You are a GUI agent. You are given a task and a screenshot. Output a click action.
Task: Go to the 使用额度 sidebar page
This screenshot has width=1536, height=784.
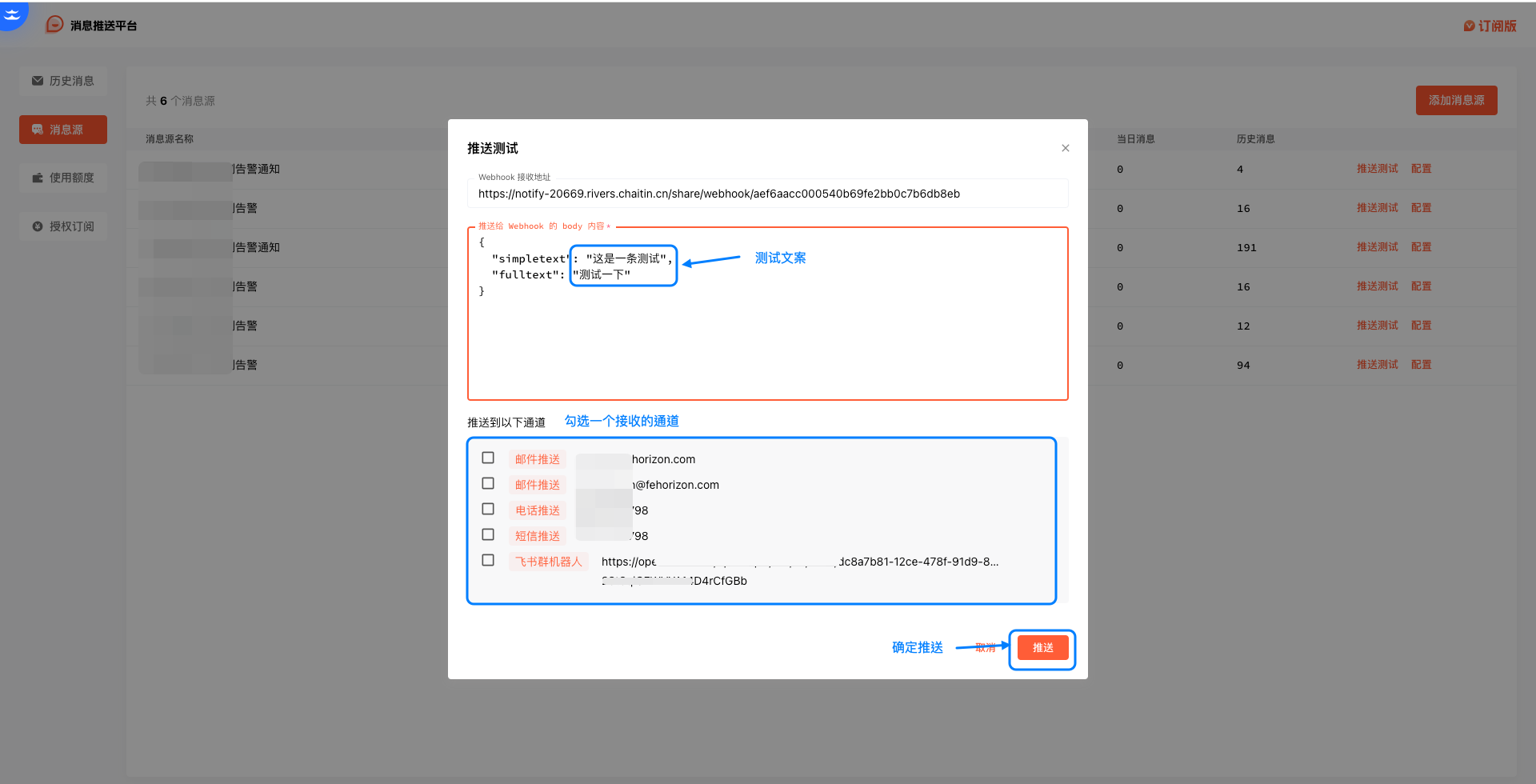[x=63, y=178]
